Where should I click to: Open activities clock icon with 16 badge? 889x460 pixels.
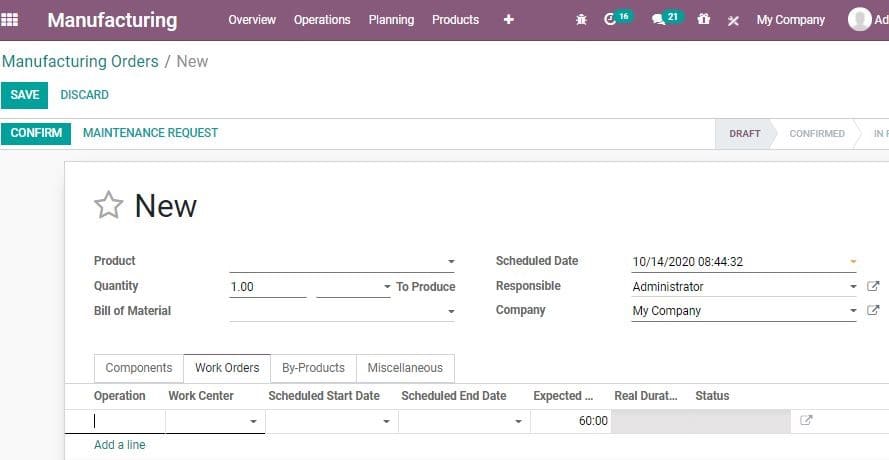pos(617,19)
